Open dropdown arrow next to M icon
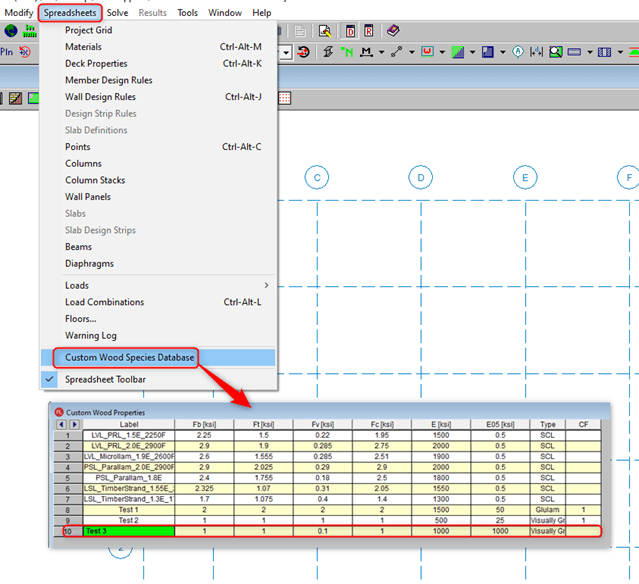 point(380,52)
